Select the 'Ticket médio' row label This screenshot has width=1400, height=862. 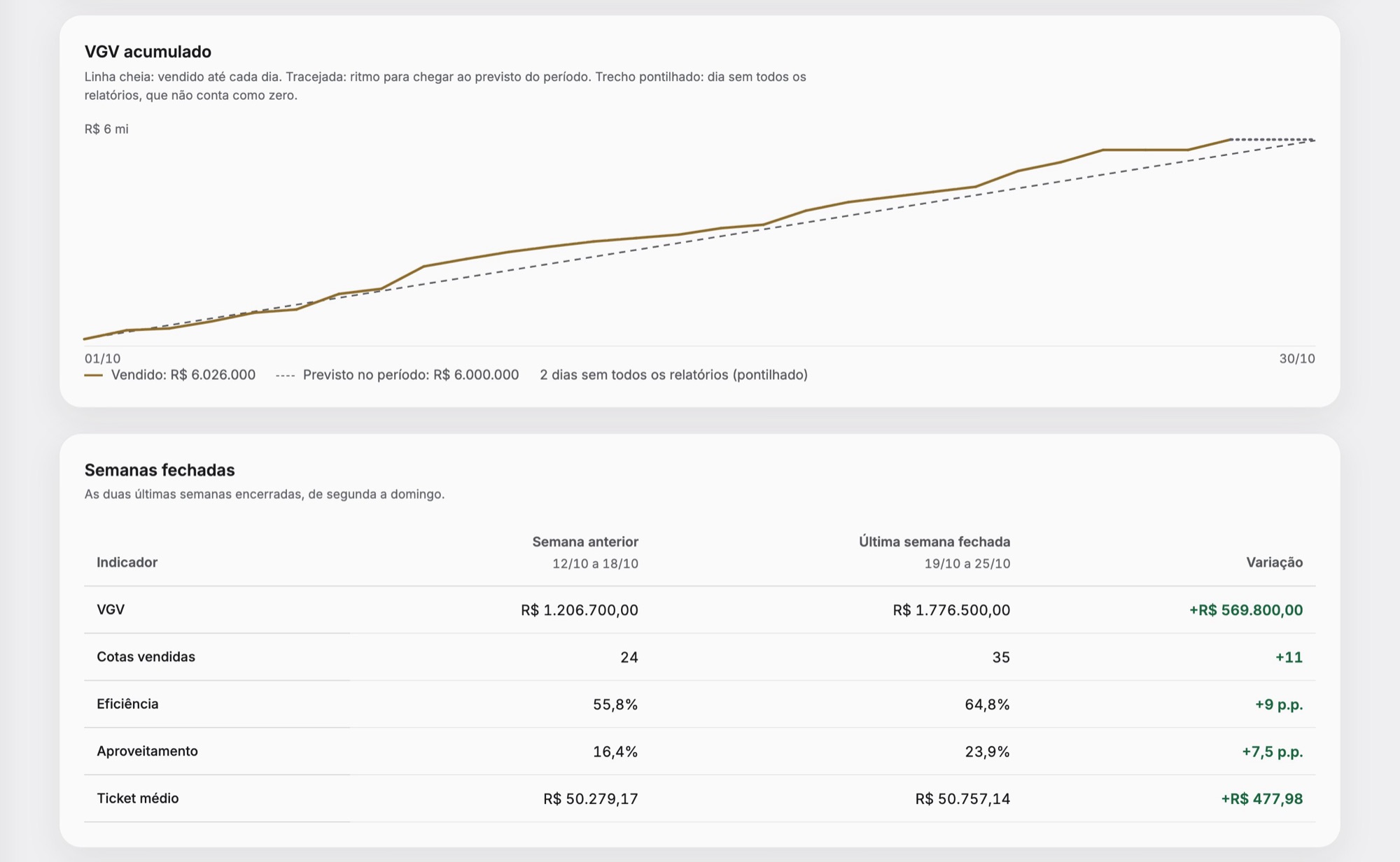coord(138,798)
